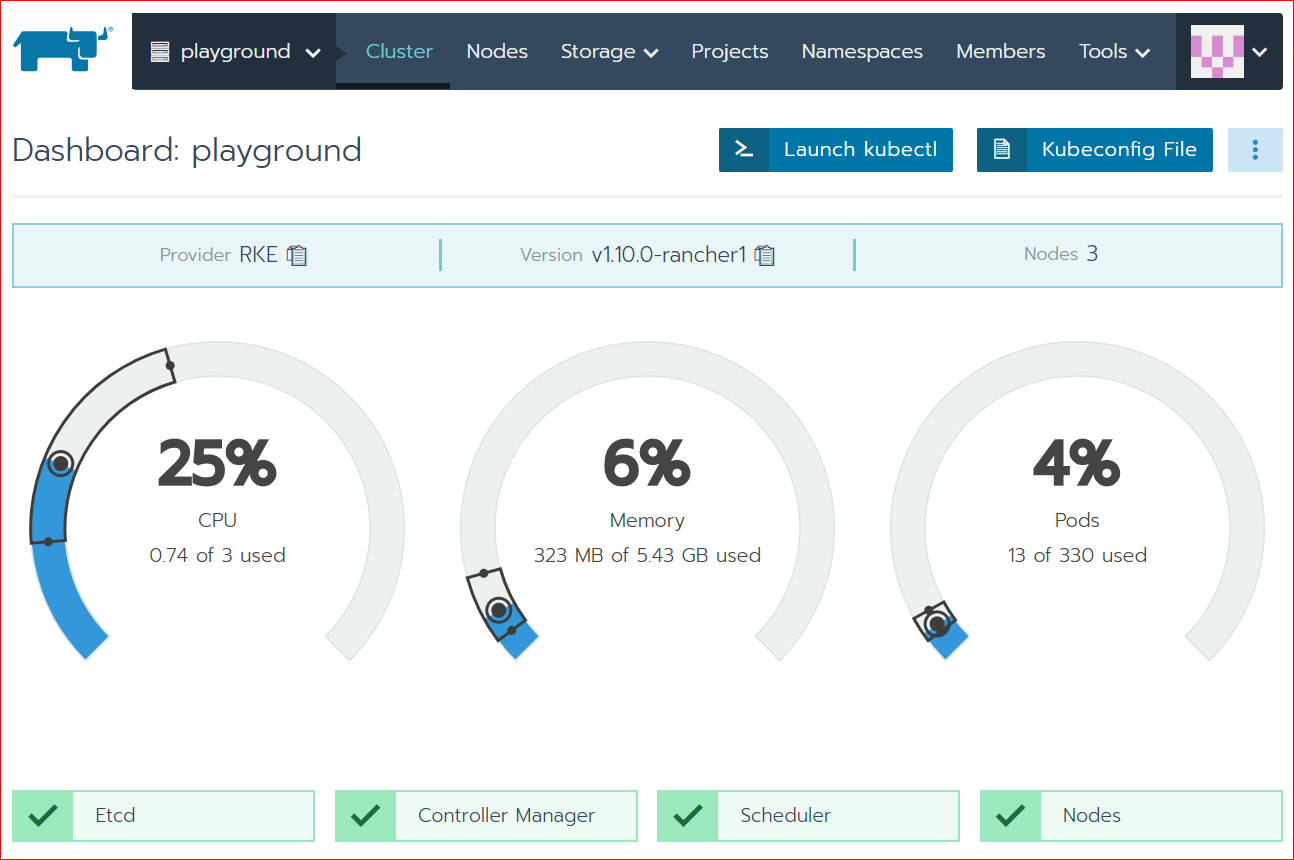Viewport: 1294px width, 860px height.
Task: Switch to the Members tab
Action: point(1000,52)
